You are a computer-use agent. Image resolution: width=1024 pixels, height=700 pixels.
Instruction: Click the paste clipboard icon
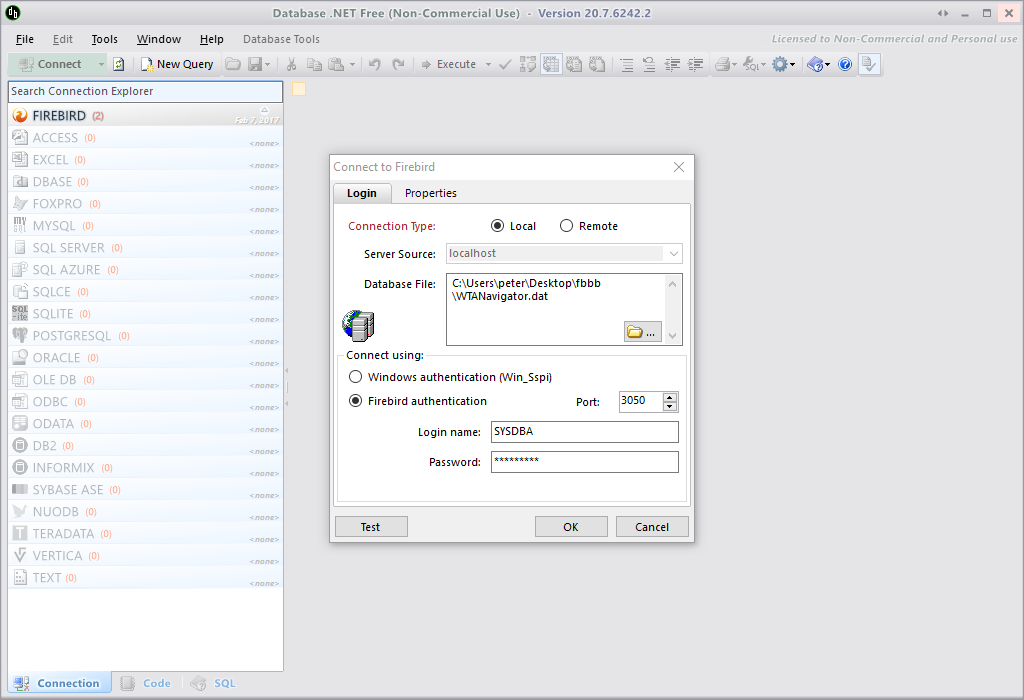pos(336,64)
